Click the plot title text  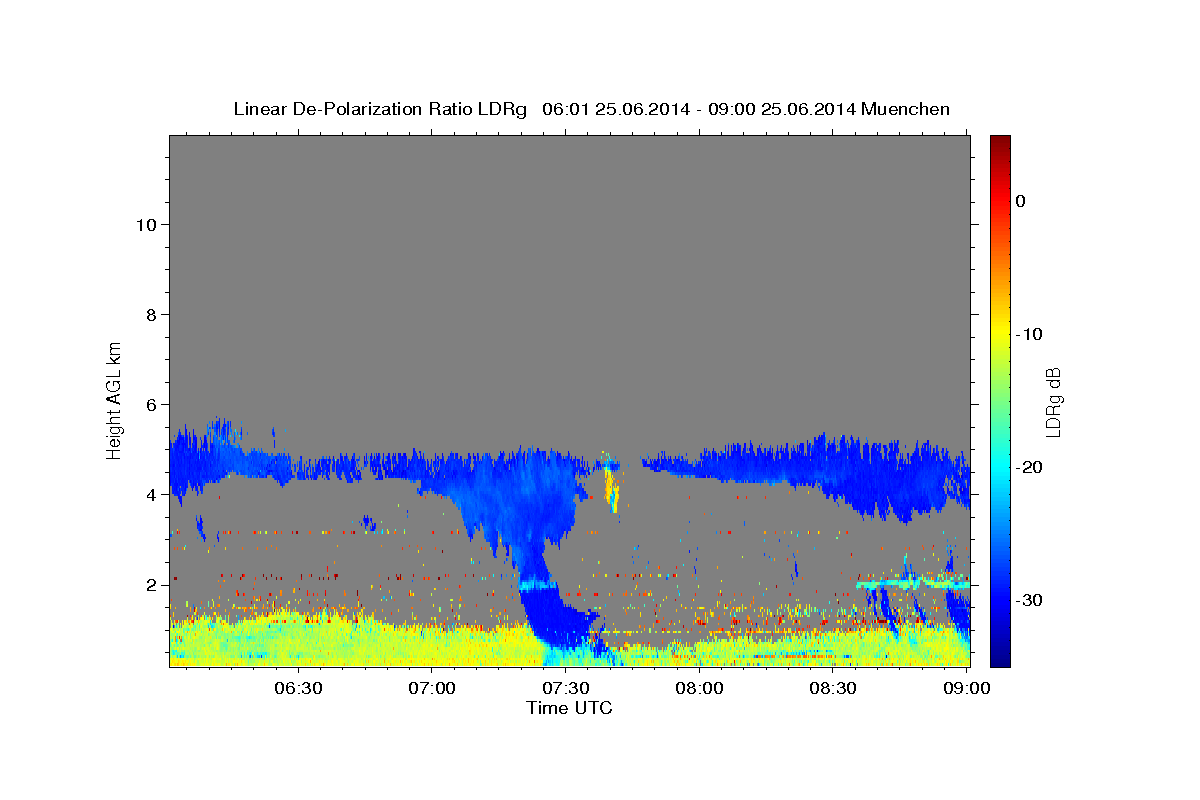591,109
